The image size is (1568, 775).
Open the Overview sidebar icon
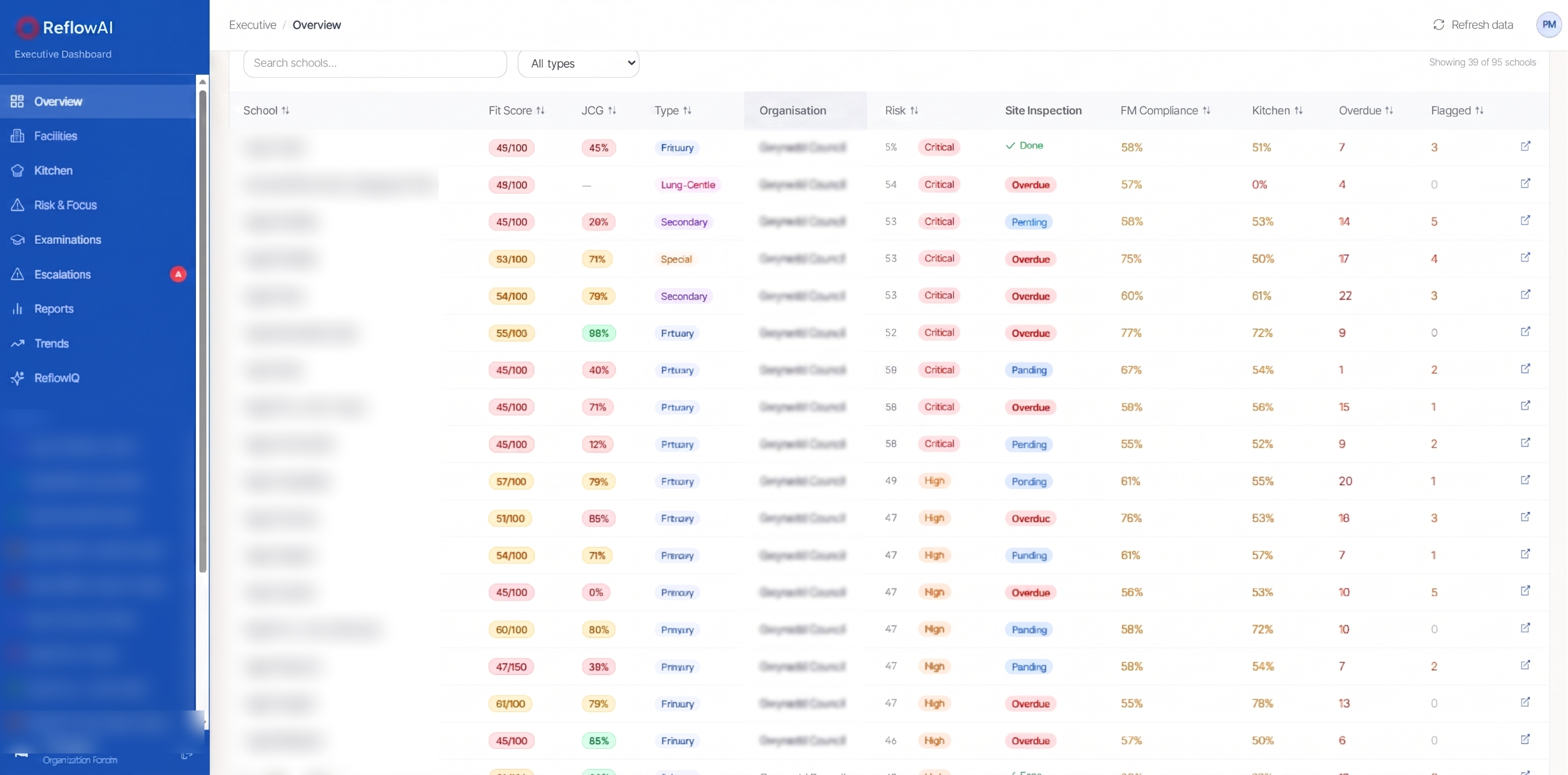pyautogui.click(x=17, y=102)
